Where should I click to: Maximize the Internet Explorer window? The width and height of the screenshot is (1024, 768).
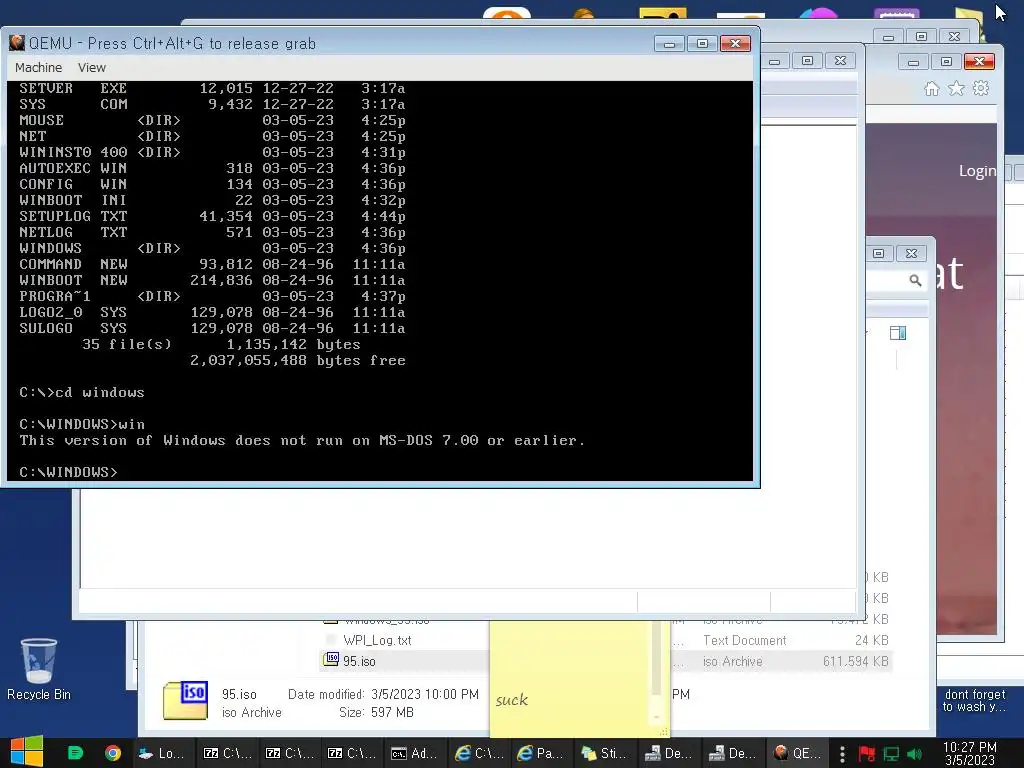click(x=946, y=61)
